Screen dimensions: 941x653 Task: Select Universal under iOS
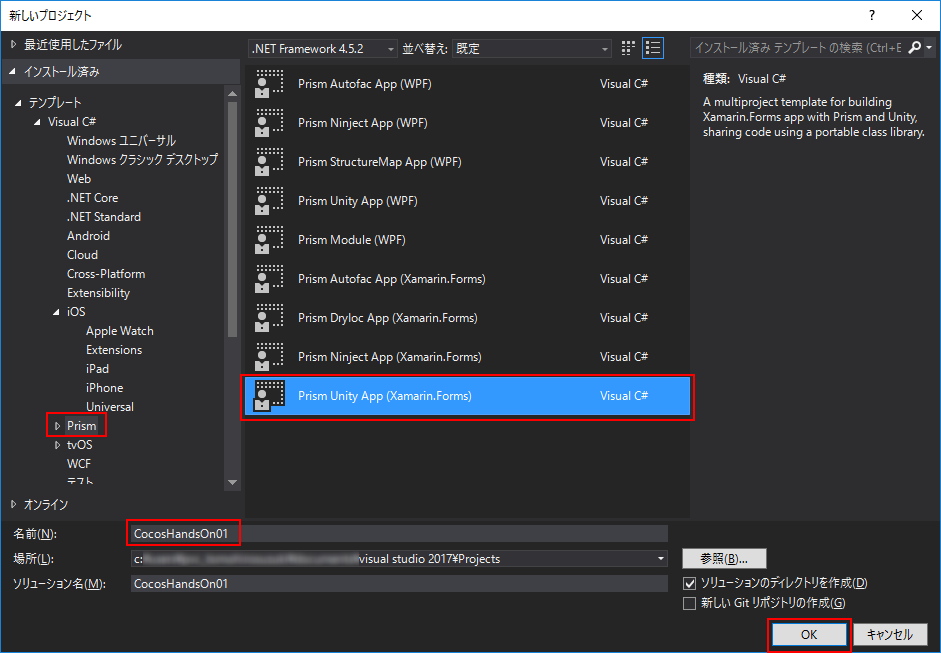click(x=110, y=407)
